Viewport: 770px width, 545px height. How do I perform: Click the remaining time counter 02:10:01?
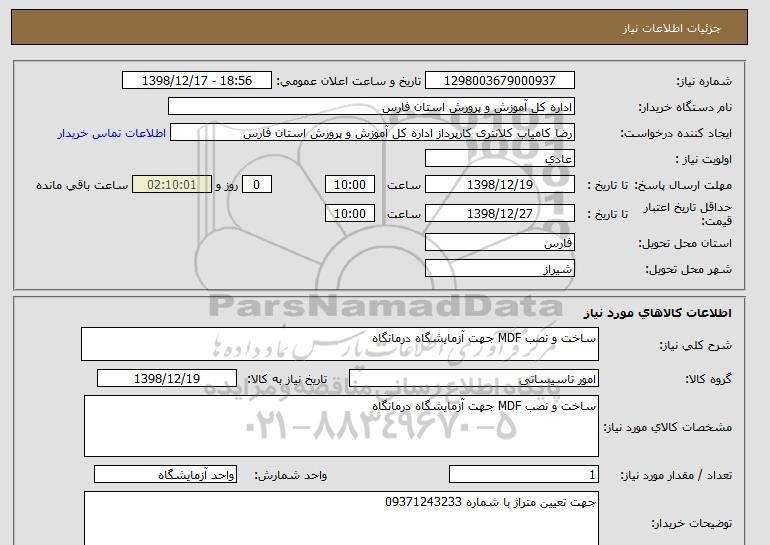[x=172, y=185]
